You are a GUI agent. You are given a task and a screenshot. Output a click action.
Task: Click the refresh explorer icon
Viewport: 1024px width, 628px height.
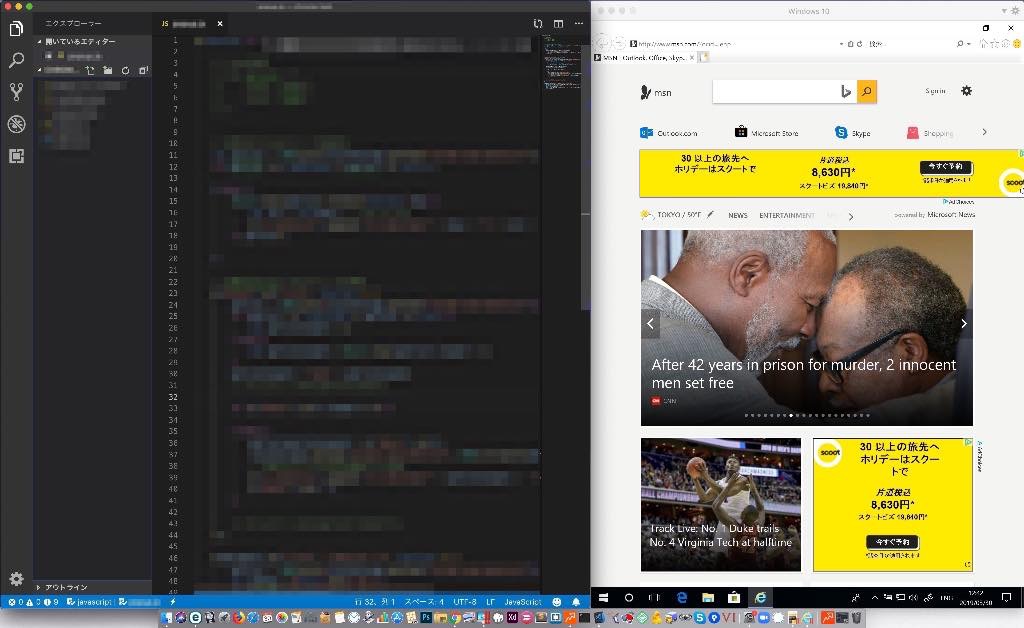click(x=125, y=71)
